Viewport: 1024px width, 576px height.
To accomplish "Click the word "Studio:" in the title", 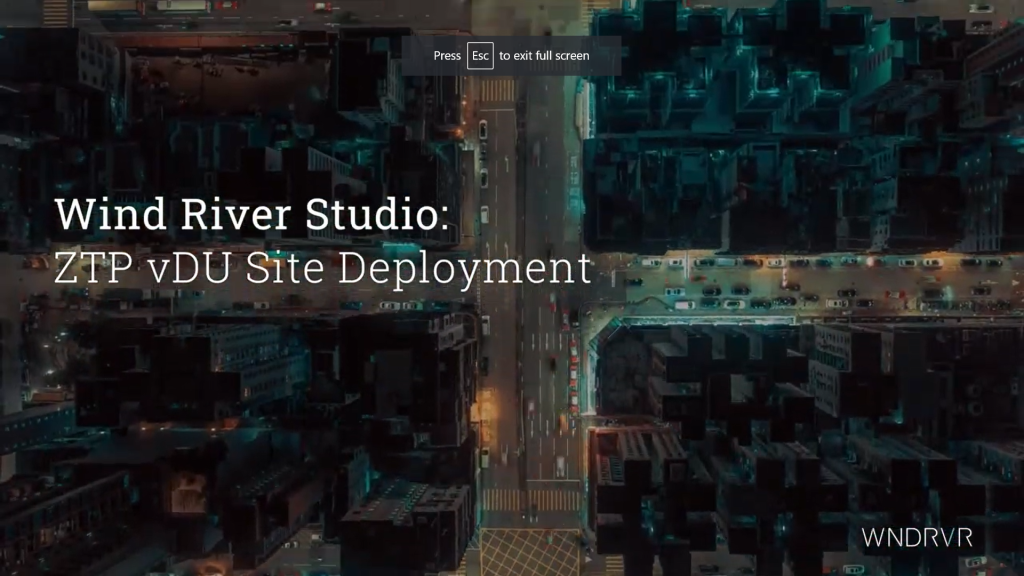I will (387, 214).
